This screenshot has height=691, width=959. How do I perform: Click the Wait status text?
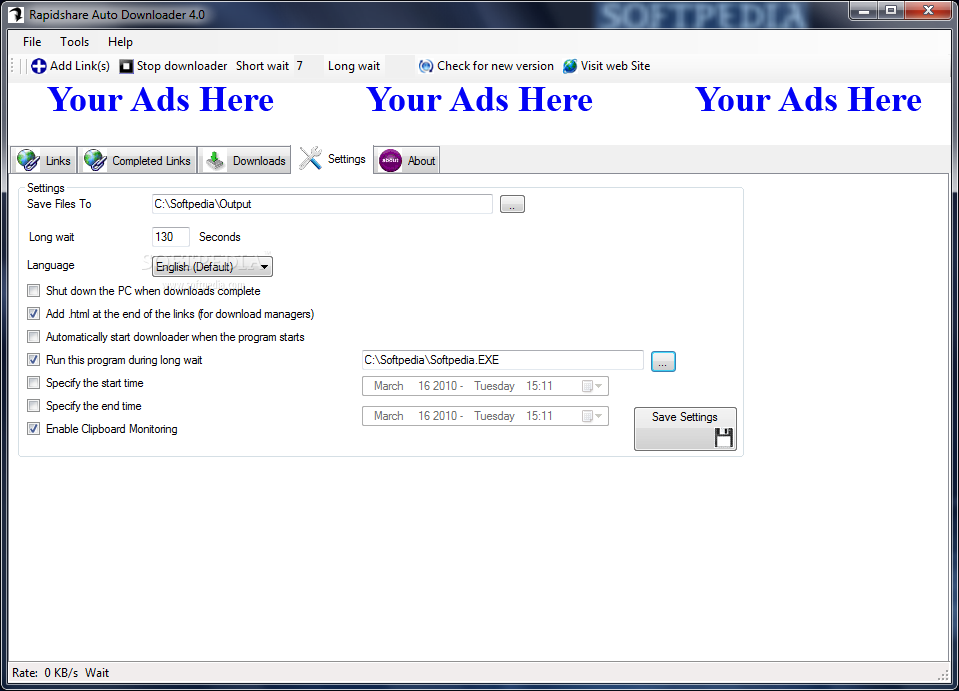(97, 673)
